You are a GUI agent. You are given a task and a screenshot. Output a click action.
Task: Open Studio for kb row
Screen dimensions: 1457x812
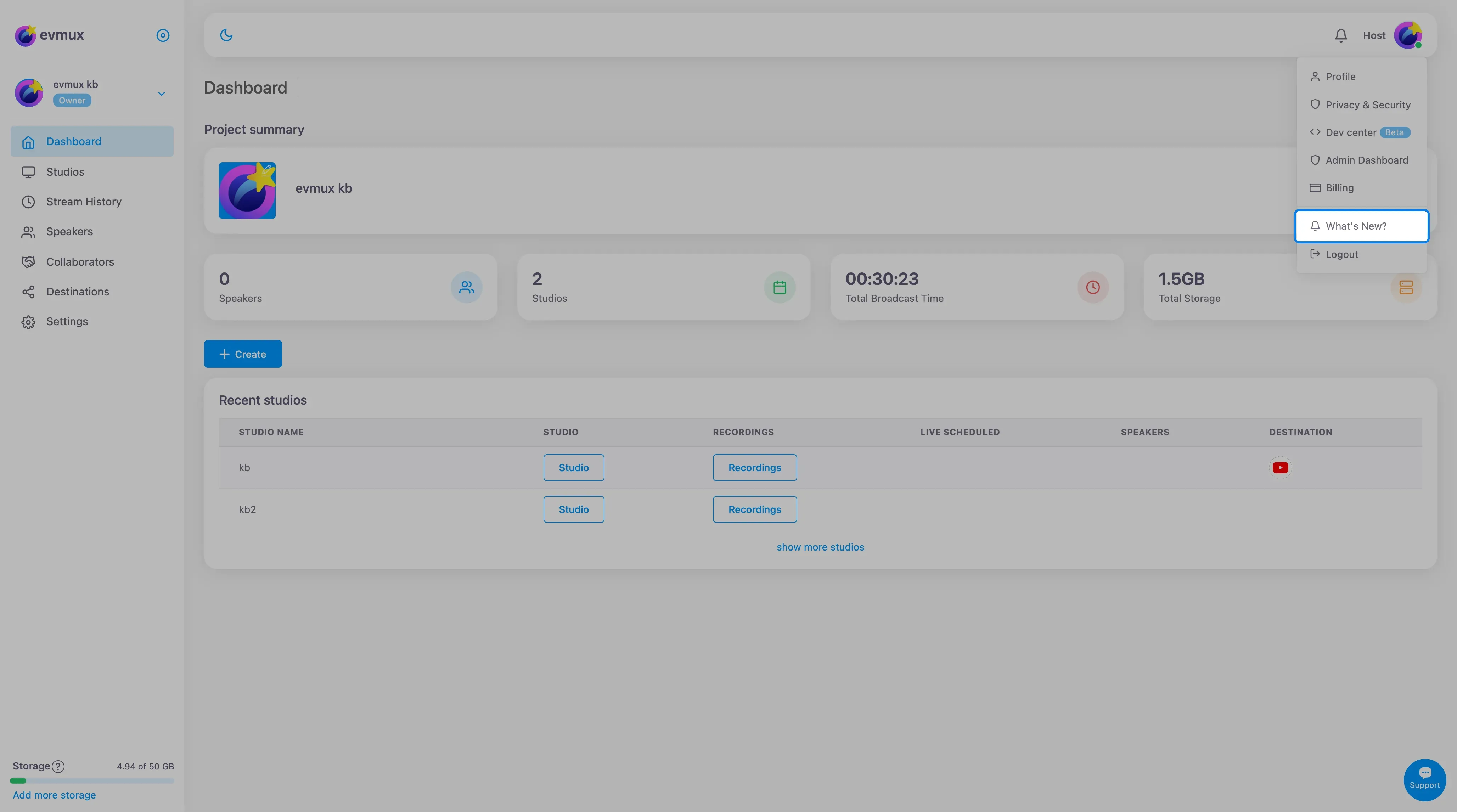click(x=574, y=468)
